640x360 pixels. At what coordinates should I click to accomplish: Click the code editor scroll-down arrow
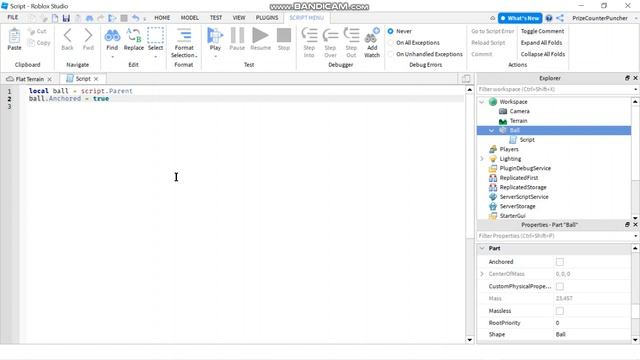469,340
